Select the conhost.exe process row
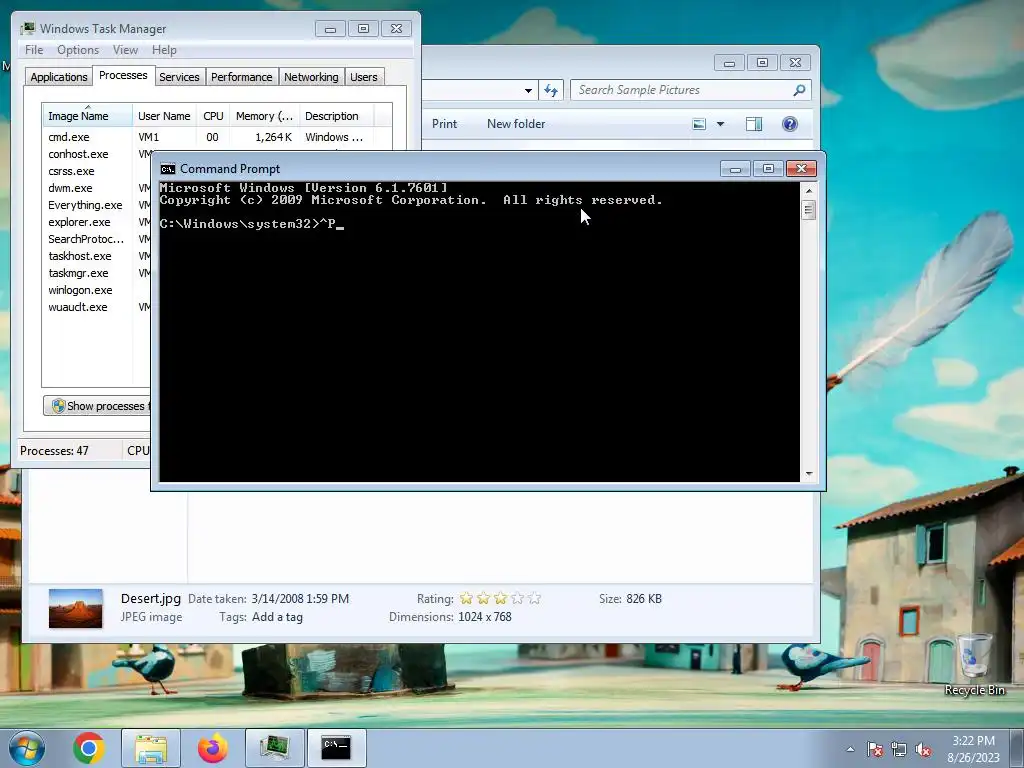This screenshot has width=1024, height=768. coord(97,154)
